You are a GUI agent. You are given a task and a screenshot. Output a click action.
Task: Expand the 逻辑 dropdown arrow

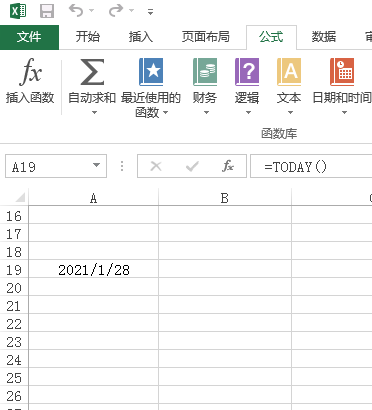248,112
